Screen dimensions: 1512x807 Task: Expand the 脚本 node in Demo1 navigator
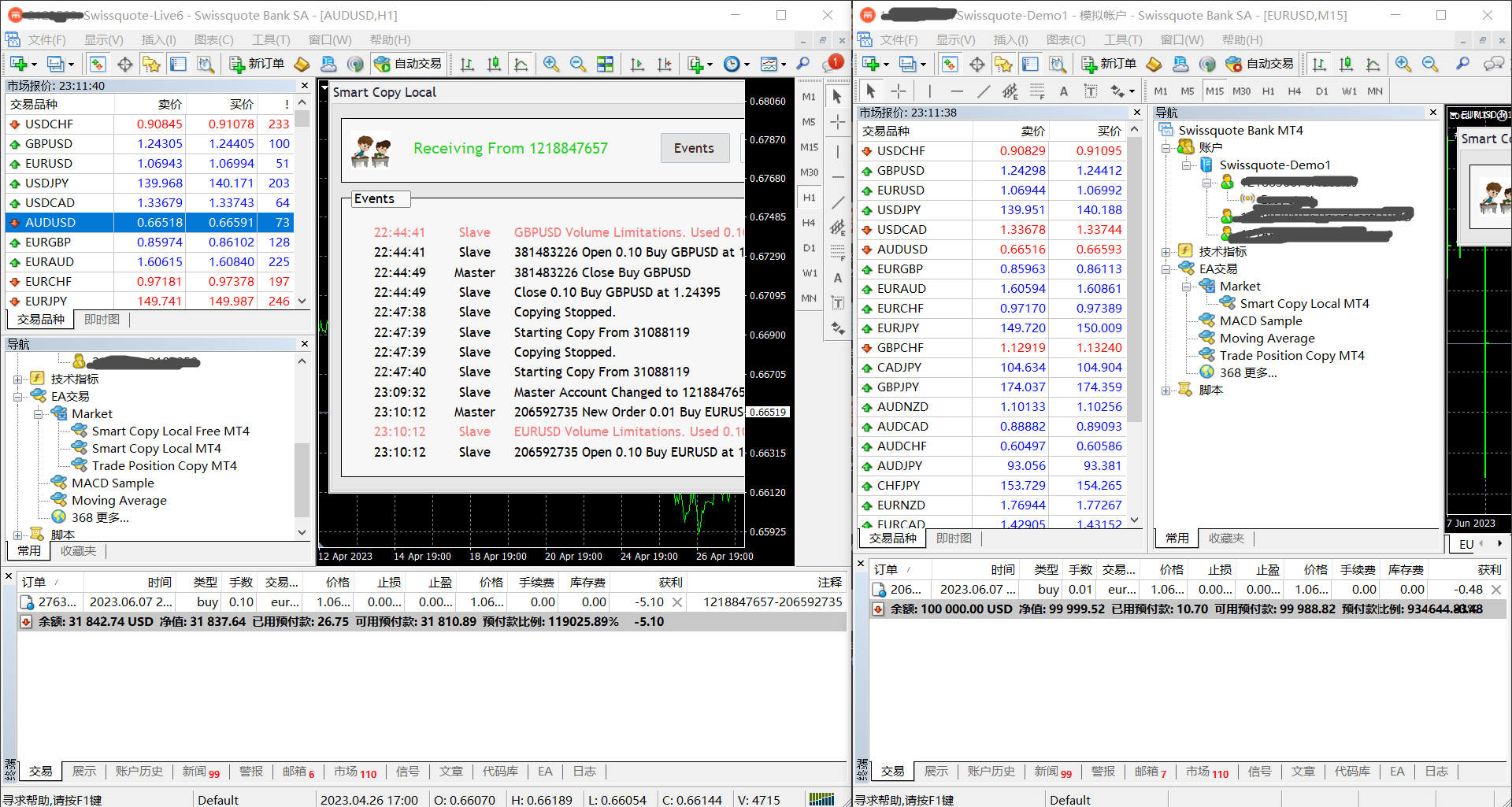pos(1166,391)
